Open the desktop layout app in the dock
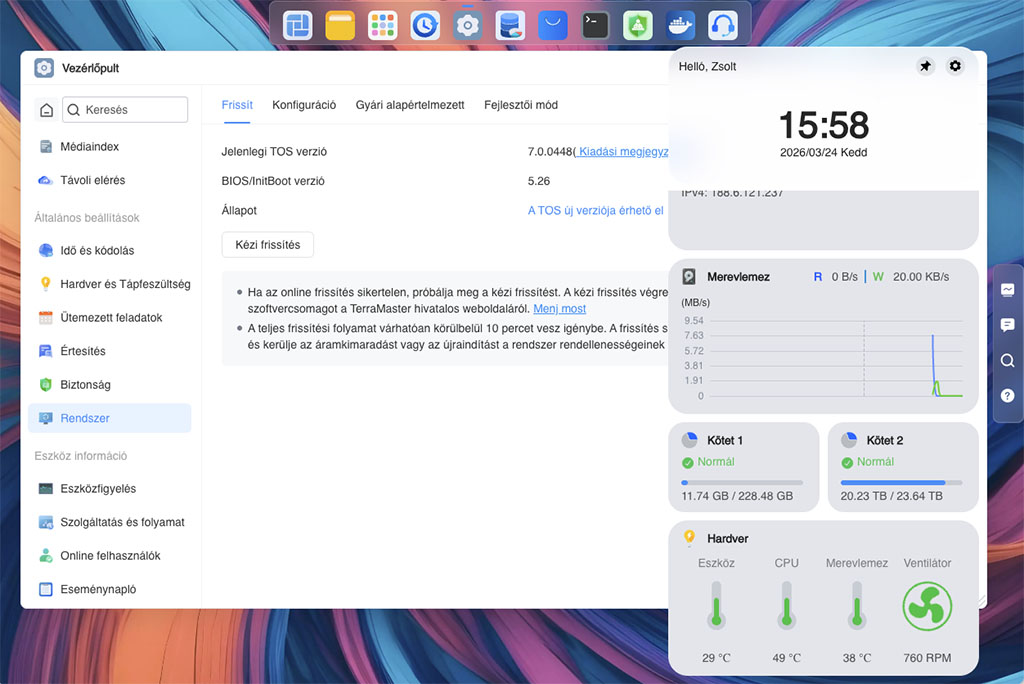Viewport: 1024px width, 684px height. coord(297,25)
